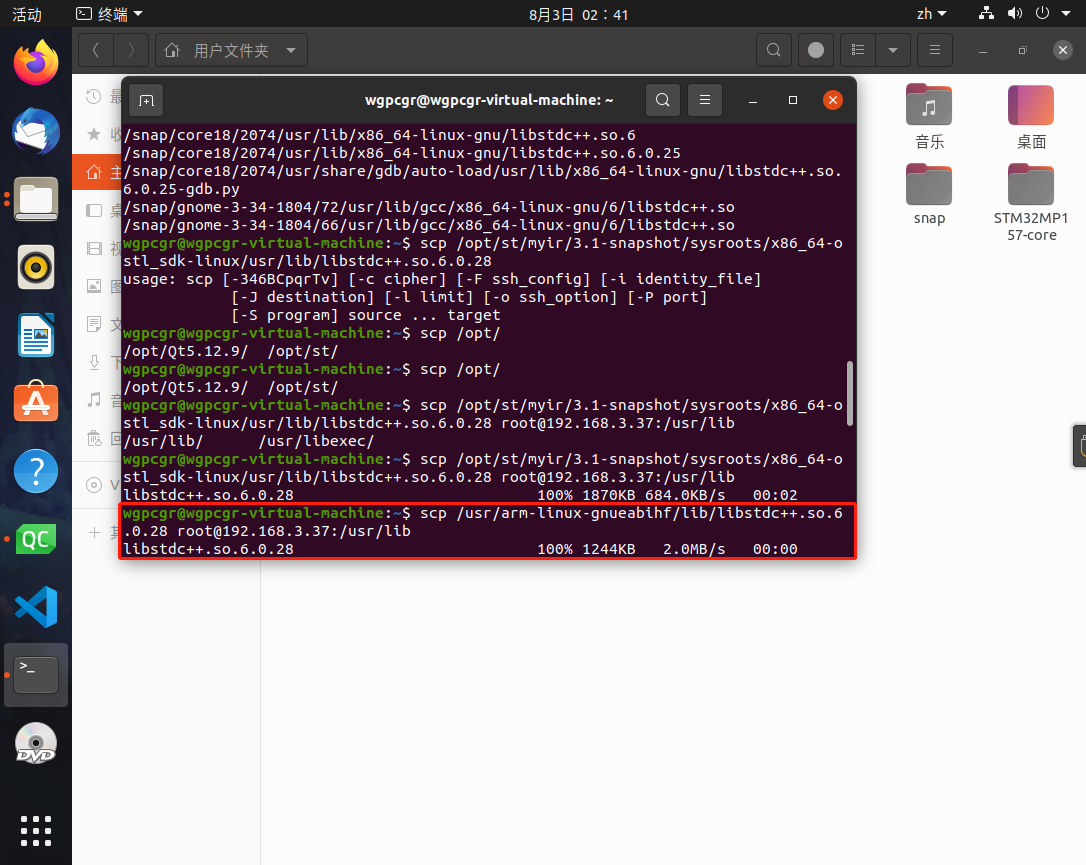The height and width of the screenshot is (865, 1086).
Task: Expand view options dropdown in file manager
Action: [893, 50]
